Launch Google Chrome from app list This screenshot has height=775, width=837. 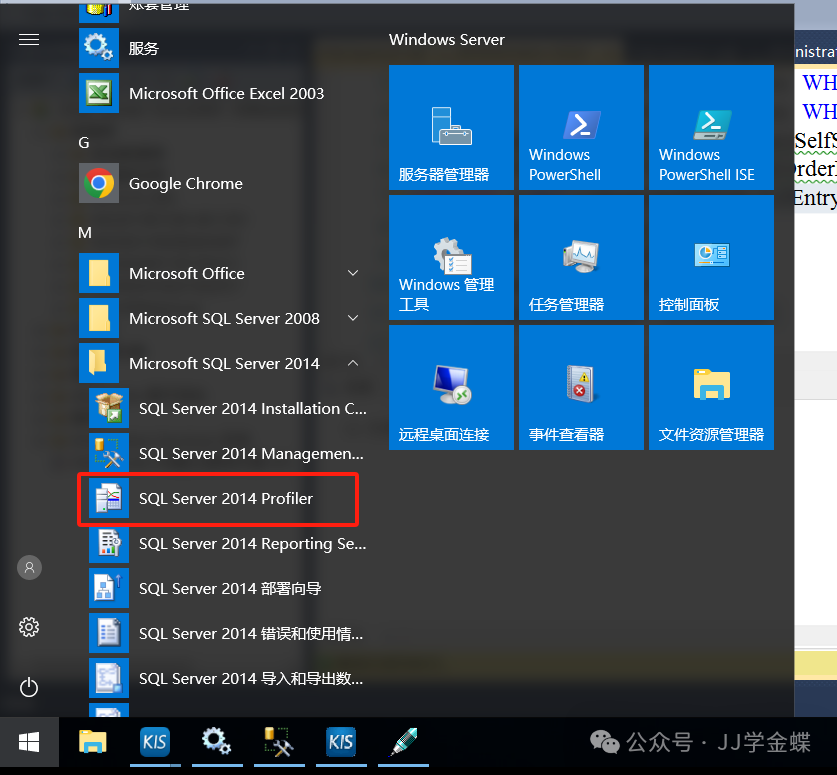click(185, 184)
